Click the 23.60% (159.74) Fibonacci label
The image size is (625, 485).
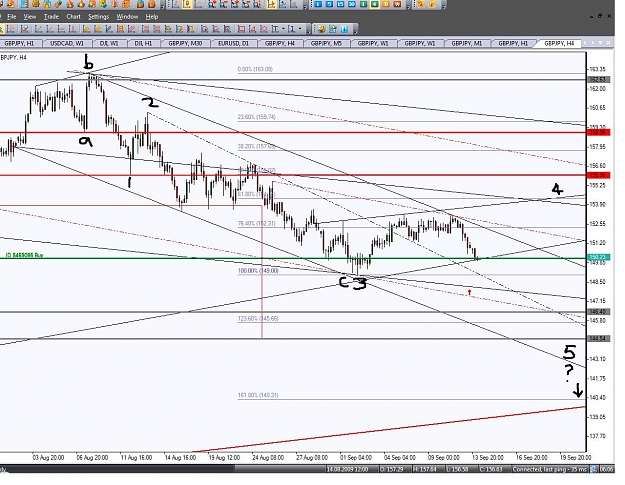tap(256, 117)
